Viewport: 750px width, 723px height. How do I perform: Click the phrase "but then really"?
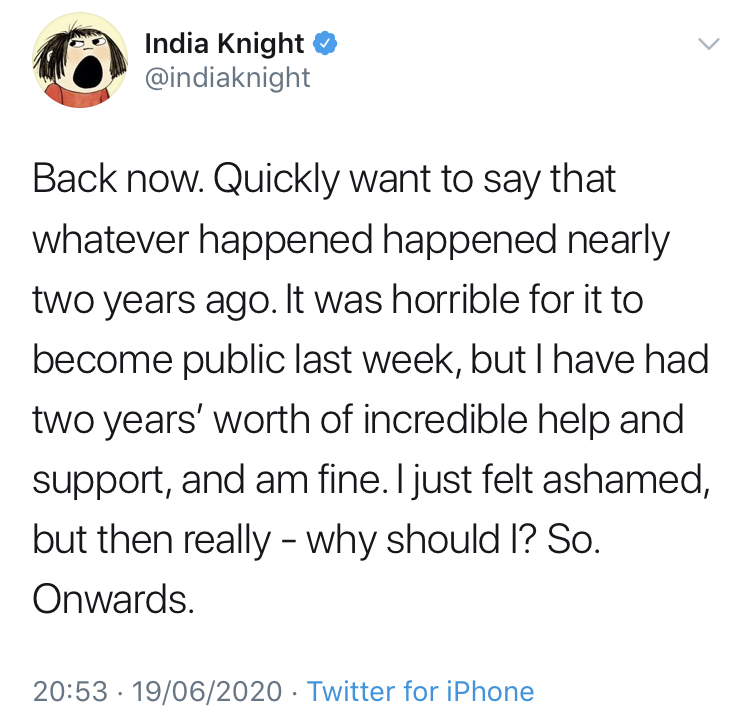pyautogui.click(x=152, y=541)
